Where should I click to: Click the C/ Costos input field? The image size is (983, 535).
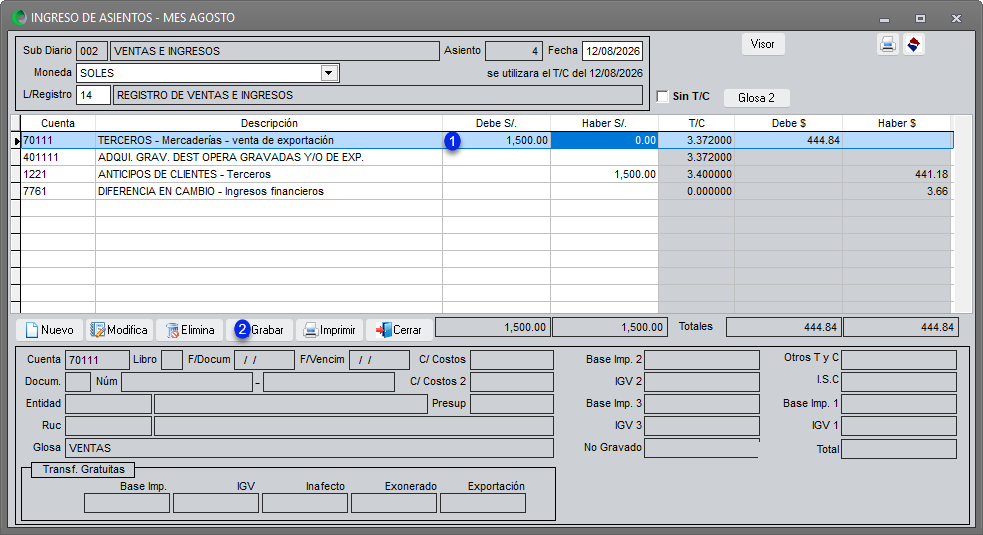tap(512, 360)
